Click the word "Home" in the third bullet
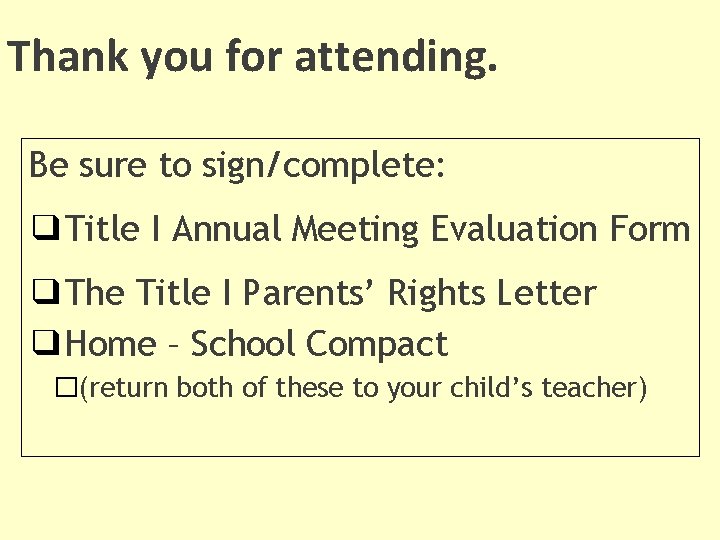The height and width of the screenshot is (540, 720). point(110,344)
